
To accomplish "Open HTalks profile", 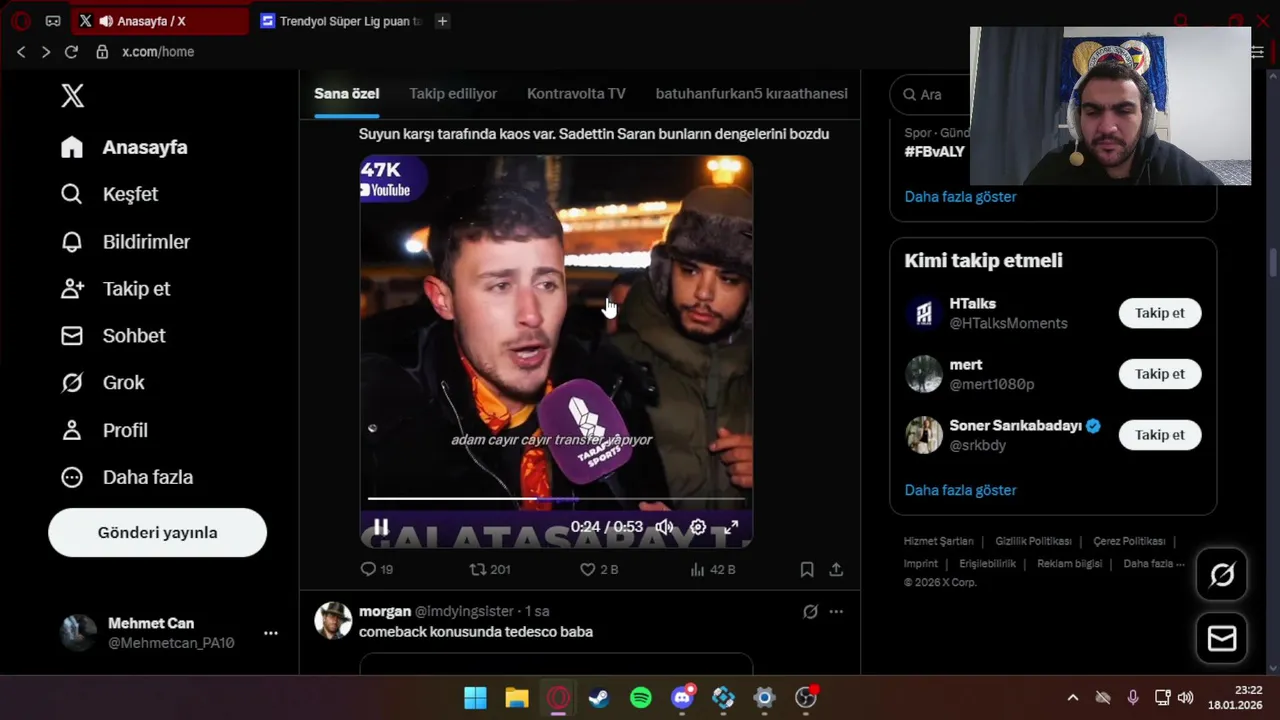I will point(972,303).
